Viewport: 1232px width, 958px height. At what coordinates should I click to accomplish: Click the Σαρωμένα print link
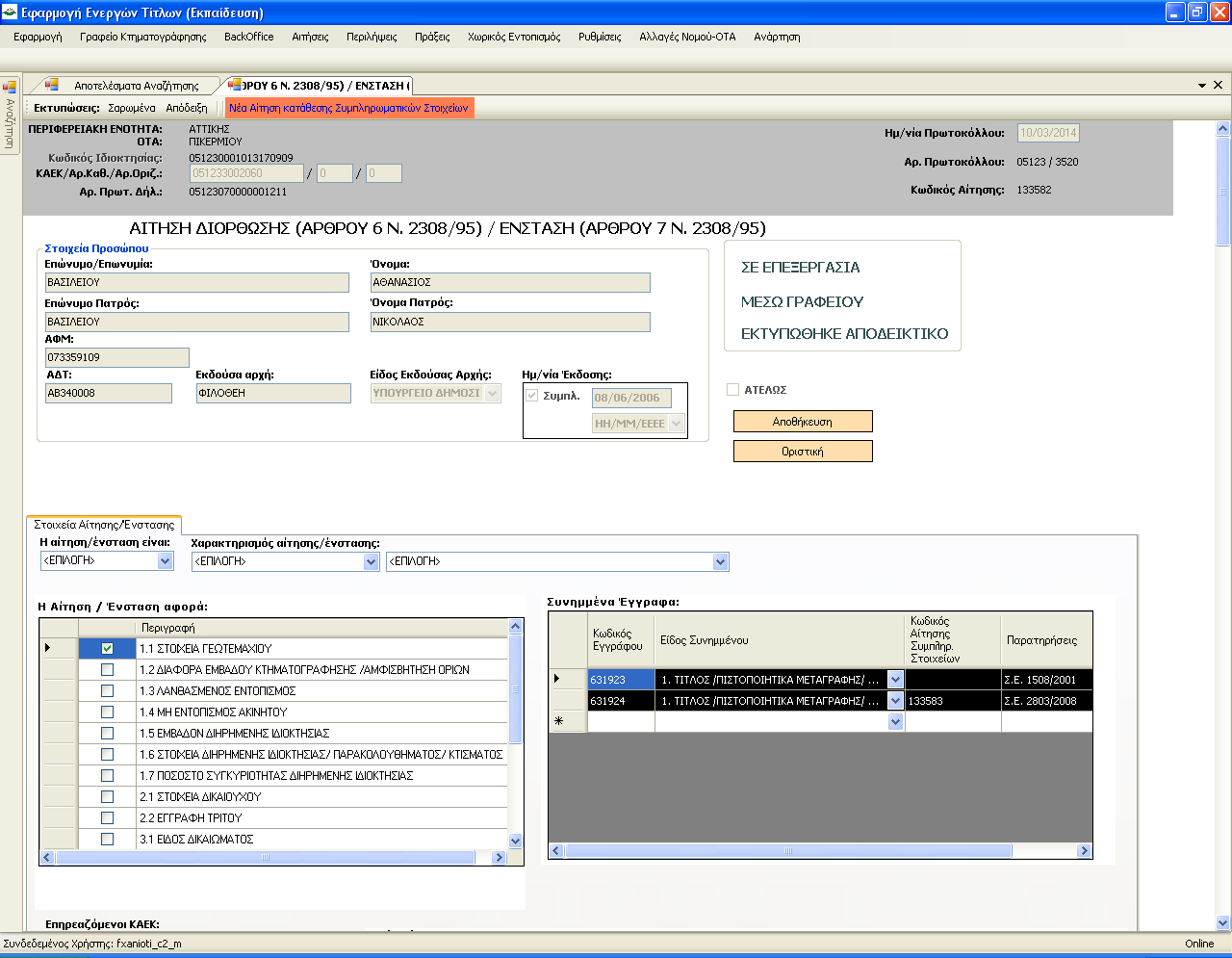click(132, 108)
